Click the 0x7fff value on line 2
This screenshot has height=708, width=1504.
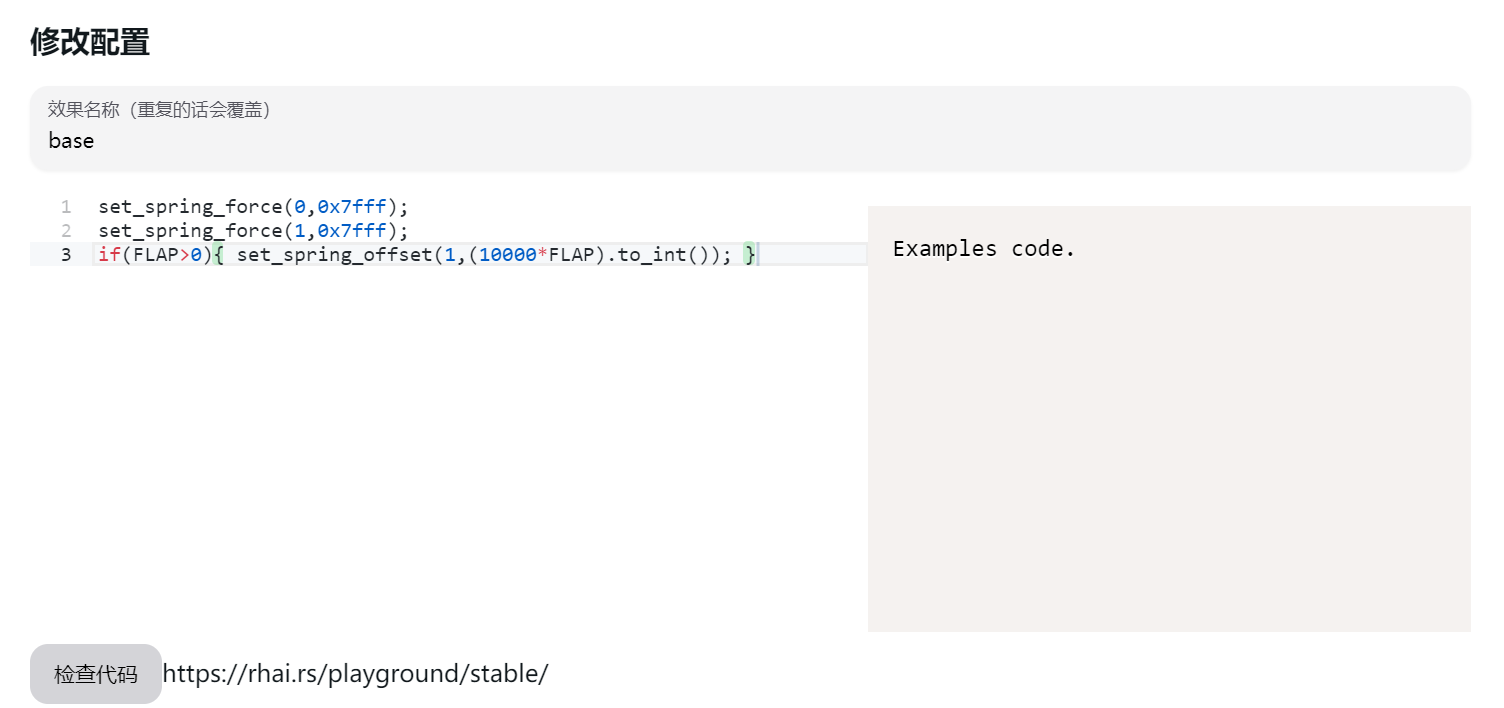352,231
